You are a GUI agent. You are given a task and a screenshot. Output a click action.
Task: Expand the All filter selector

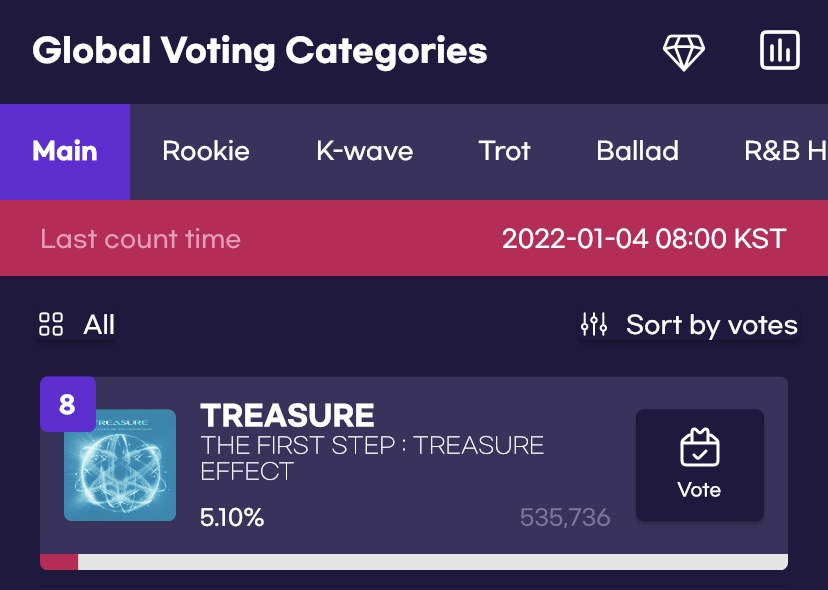click(x=98, y=325)
